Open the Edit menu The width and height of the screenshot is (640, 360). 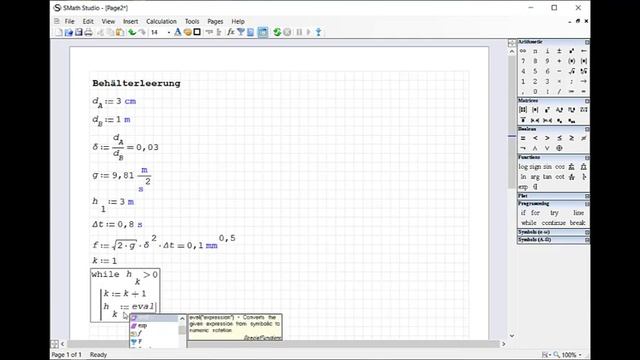tap(88, 21)
